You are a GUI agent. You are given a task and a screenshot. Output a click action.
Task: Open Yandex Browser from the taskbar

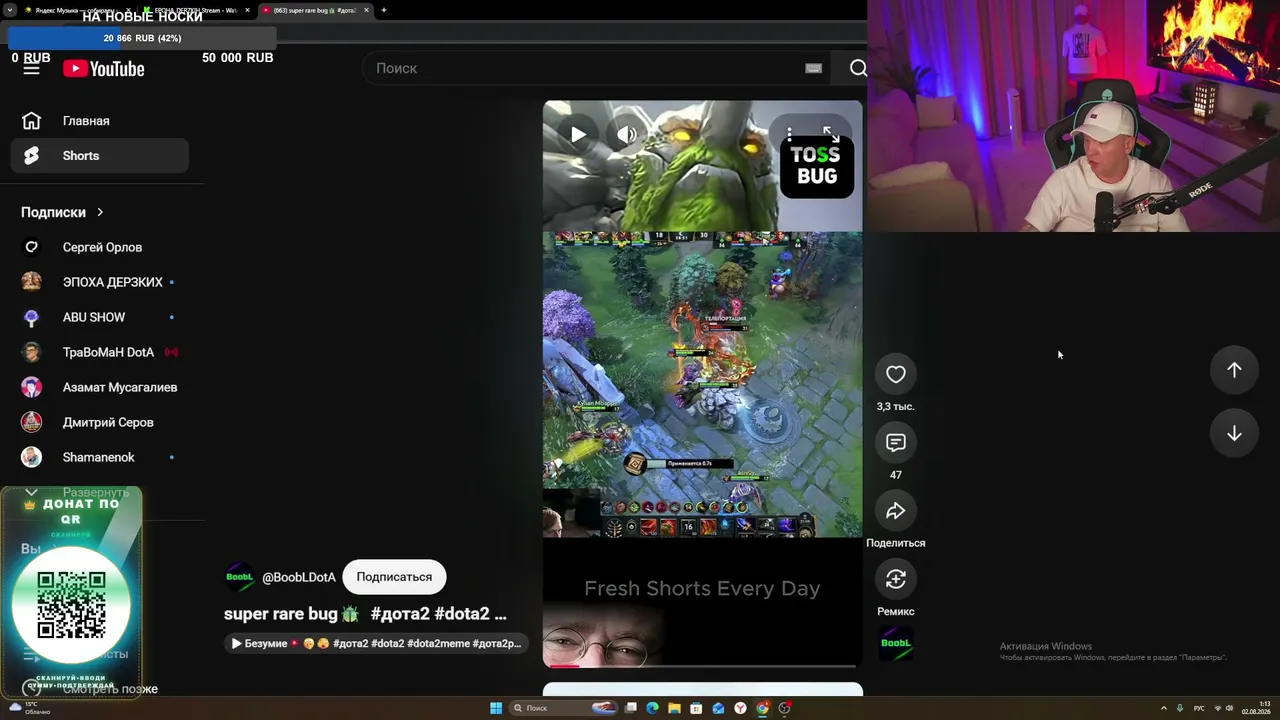(x=740, y=708)
